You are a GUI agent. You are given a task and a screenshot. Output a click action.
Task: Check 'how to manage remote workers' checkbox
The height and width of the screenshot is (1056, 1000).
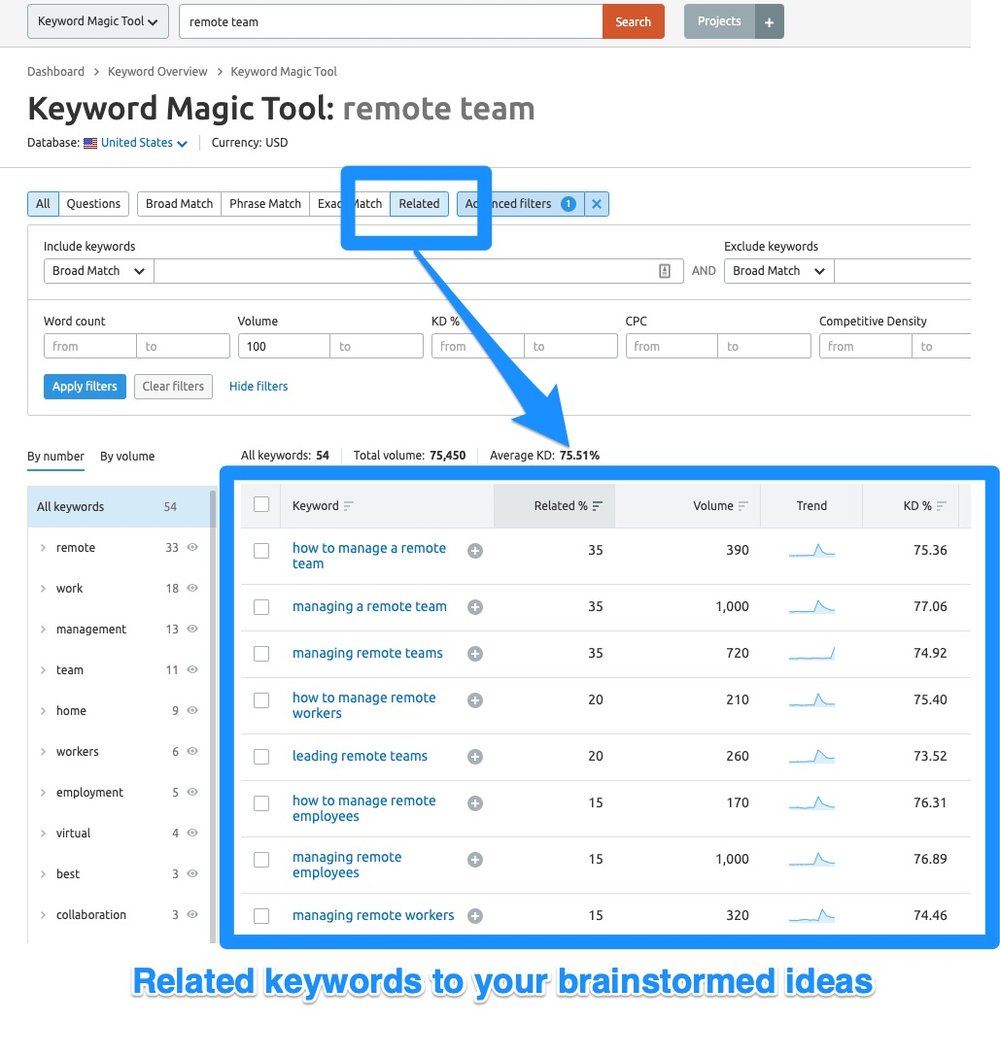click(261, 700)
